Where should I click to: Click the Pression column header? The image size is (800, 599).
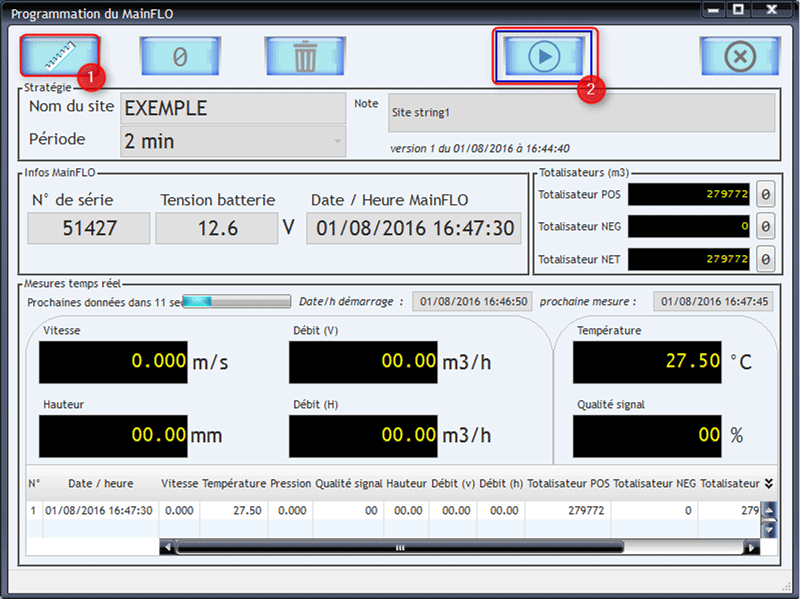tap(290, 484)
